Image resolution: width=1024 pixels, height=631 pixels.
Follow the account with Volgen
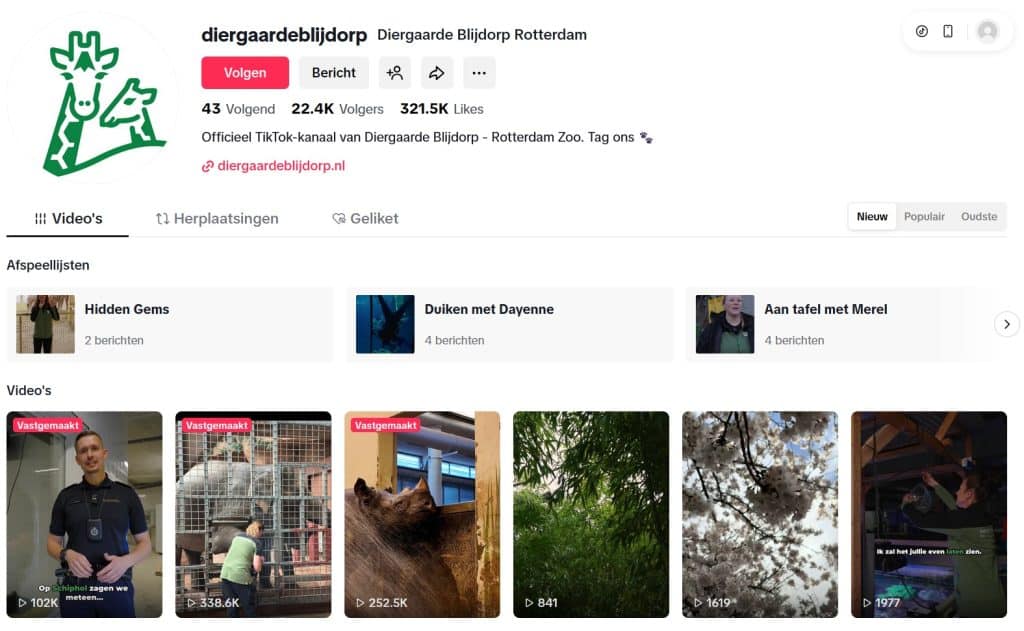[245, 73]
